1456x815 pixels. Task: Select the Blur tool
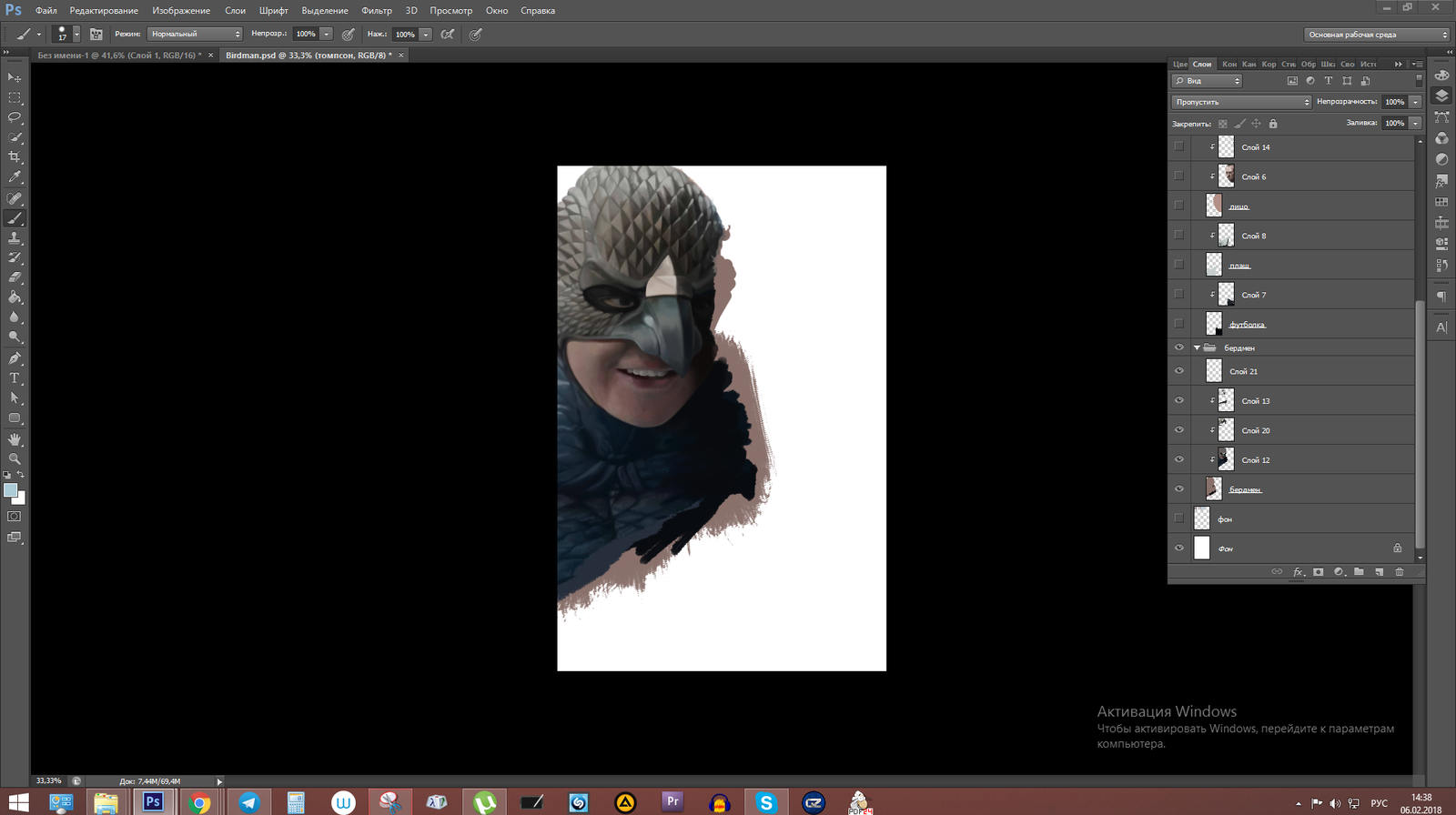(15, 317)
